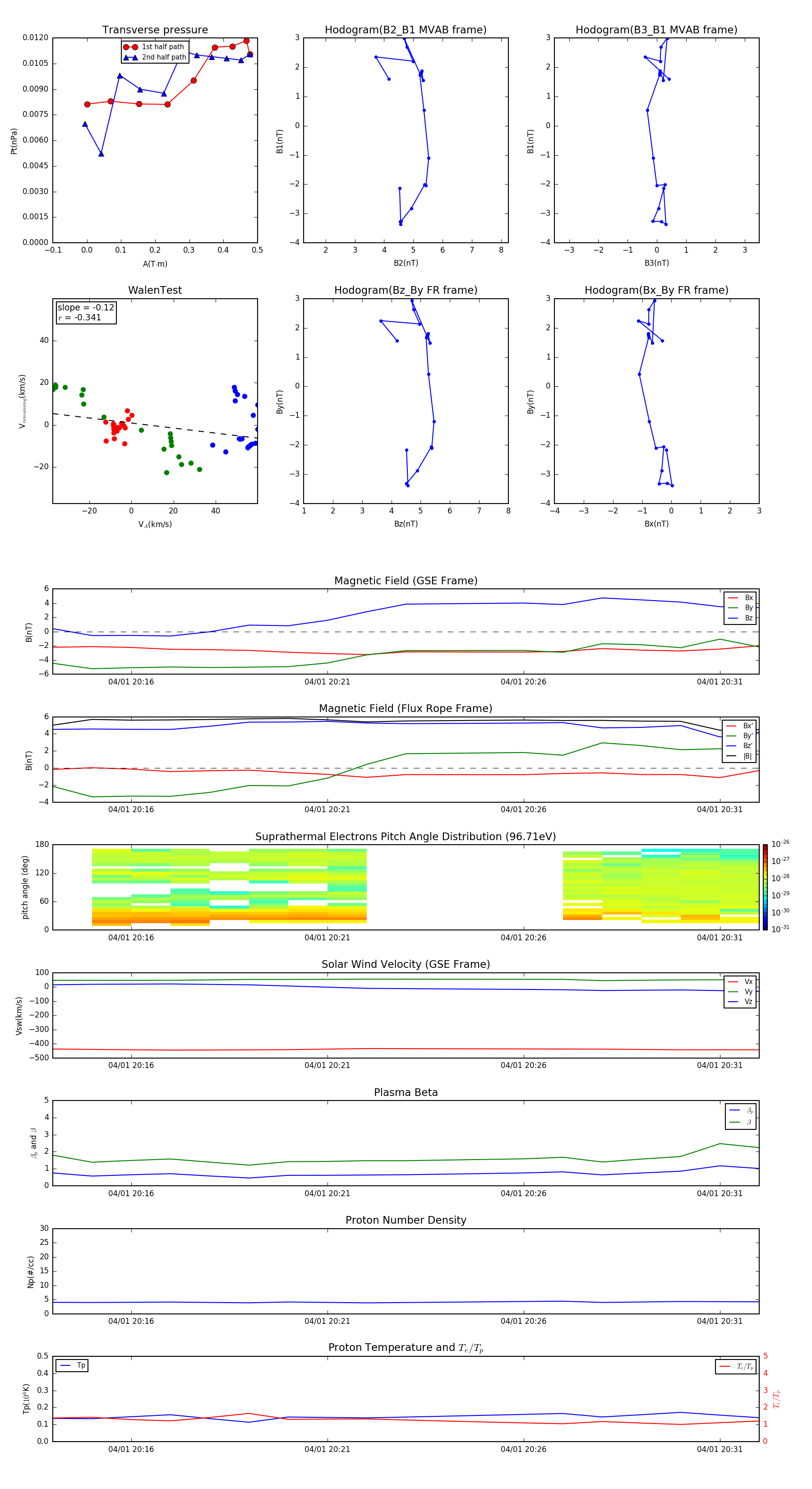
Task: Click the 'Pt(nPa)' y-axis label
Action: (x=14, y=140)
